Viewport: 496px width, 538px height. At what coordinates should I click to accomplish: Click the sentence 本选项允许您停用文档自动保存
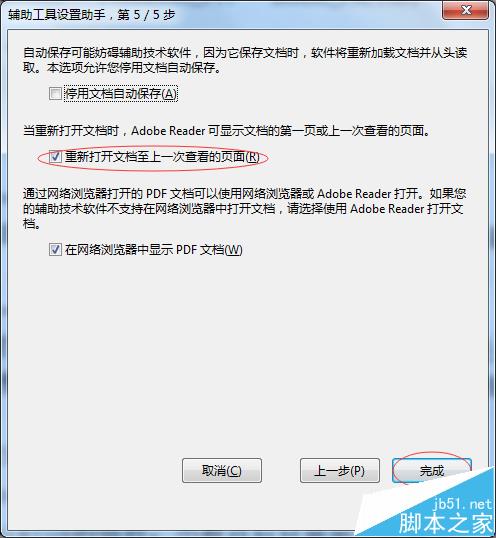click(x=134, y=68)
